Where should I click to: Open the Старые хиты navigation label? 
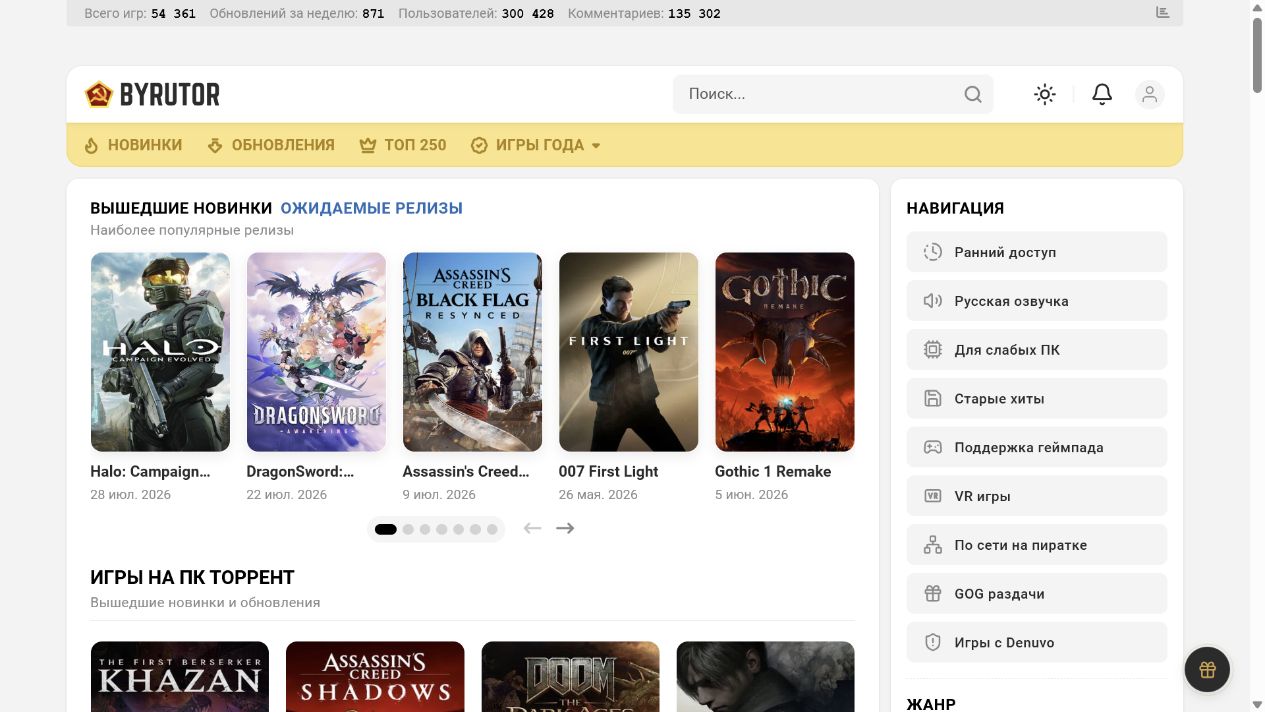[999, 398]
